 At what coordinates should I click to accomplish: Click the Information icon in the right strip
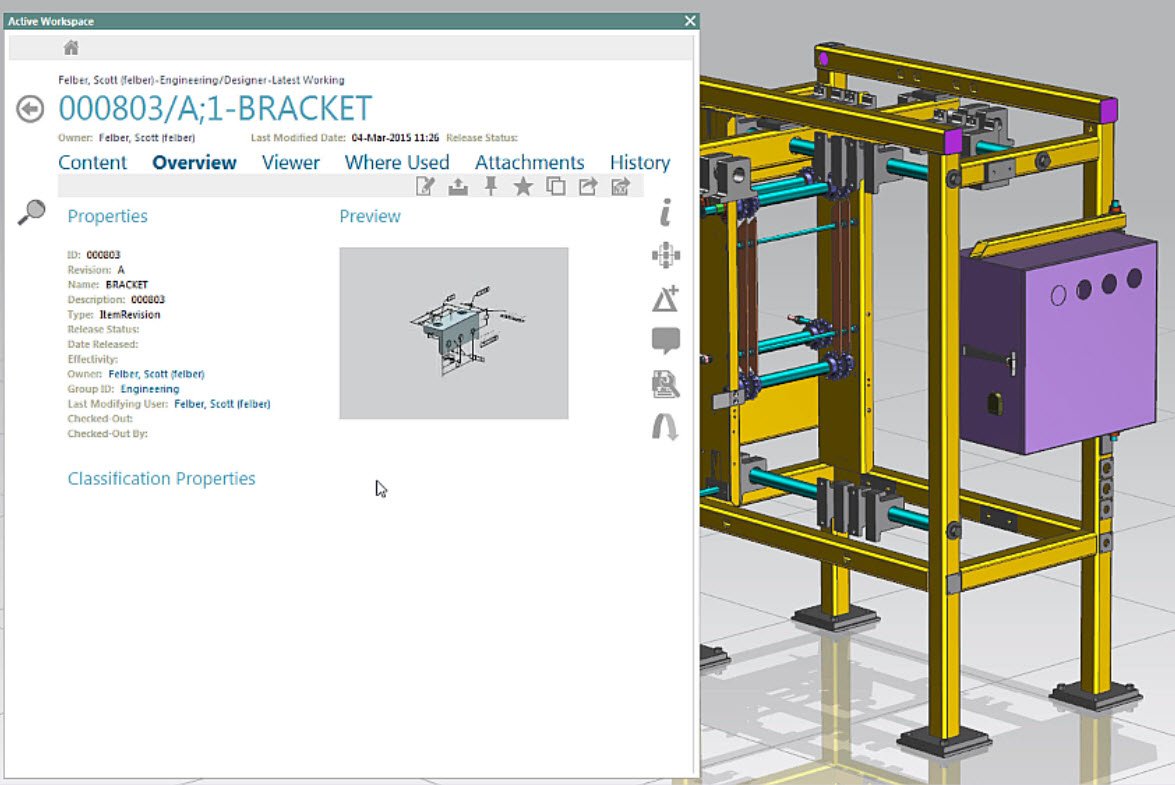coord(665,212)
